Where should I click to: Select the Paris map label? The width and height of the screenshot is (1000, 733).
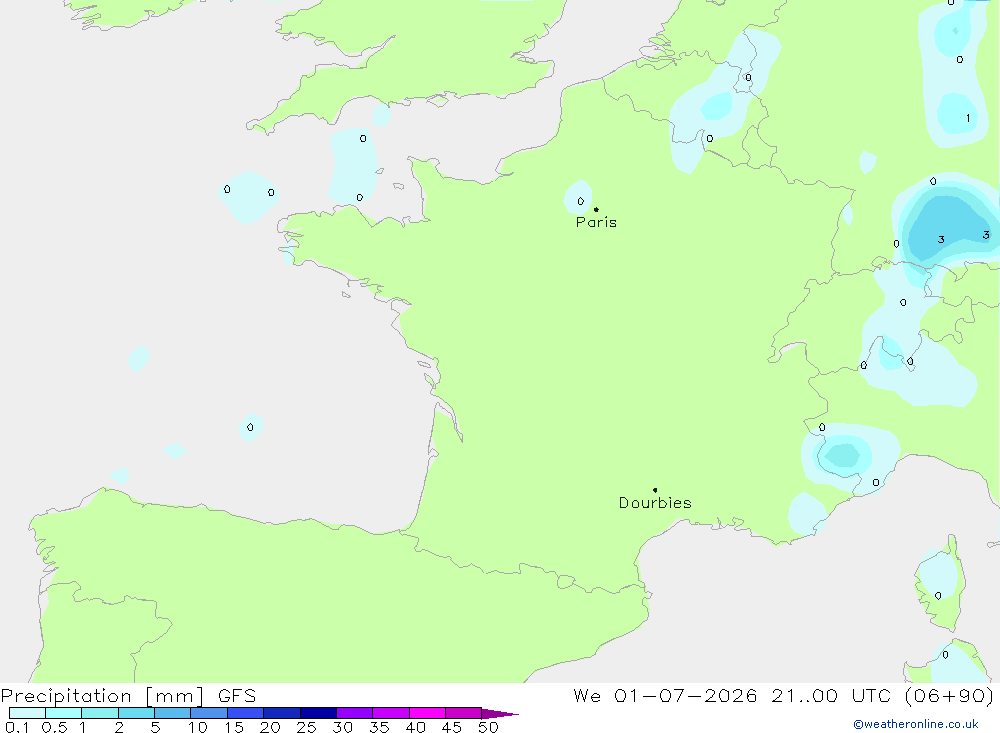(596, 222)
